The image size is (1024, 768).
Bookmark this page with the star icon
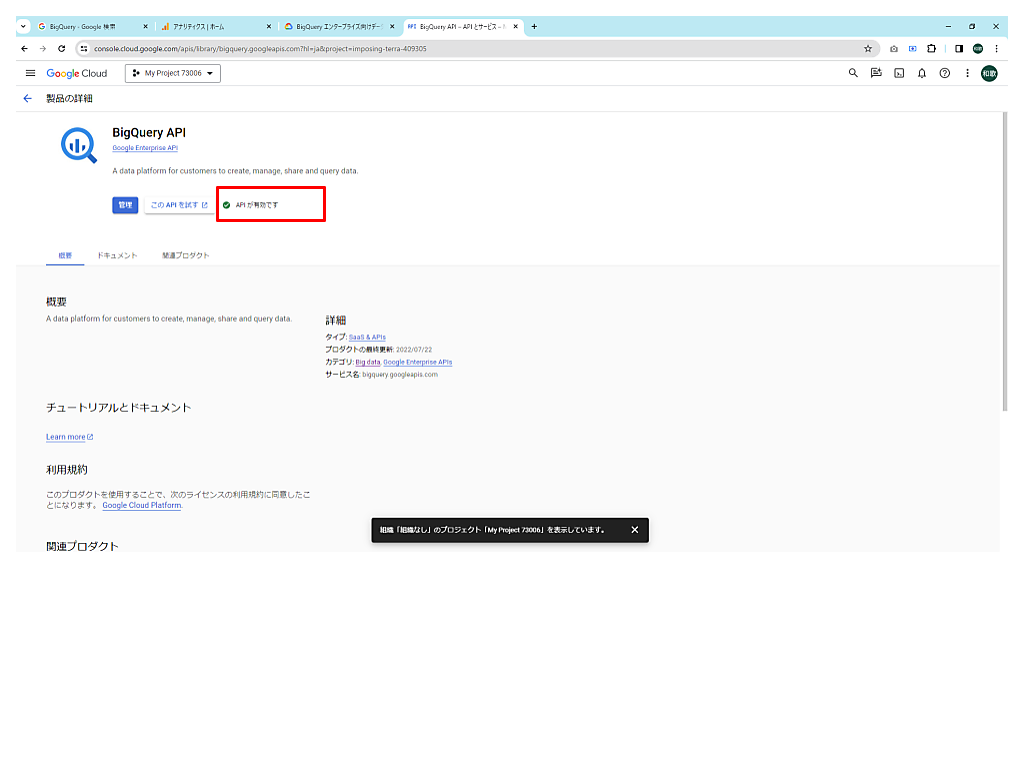tap(868, 48)
